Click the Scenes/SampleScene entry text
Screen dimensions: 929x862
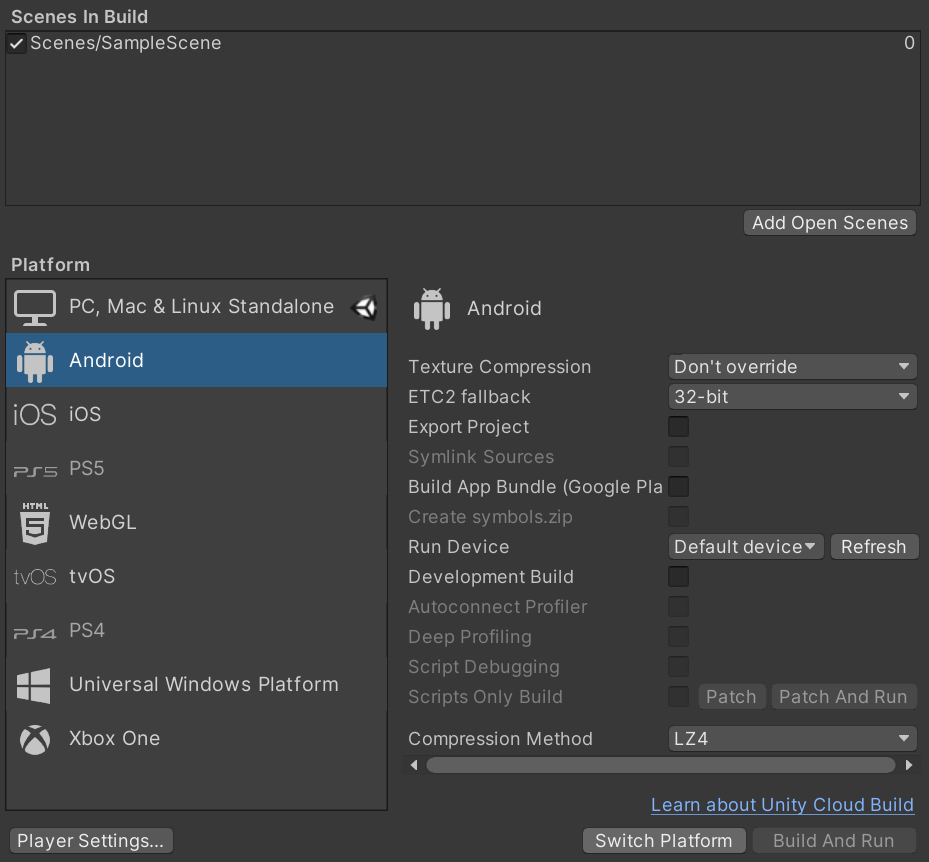pos(126,43)
